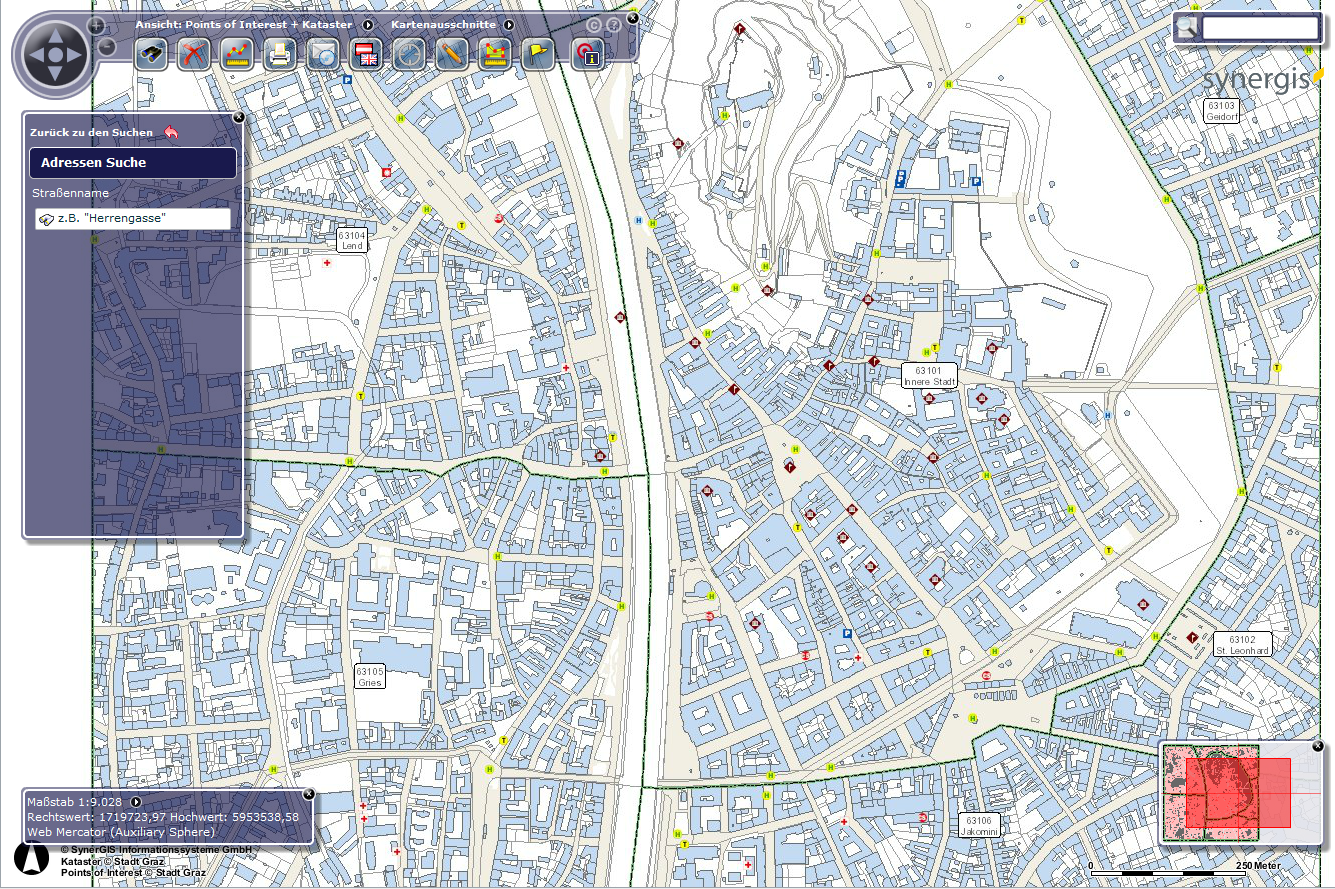Expand the arrow next to Kartenausschnitte

[x=508, y=25]
